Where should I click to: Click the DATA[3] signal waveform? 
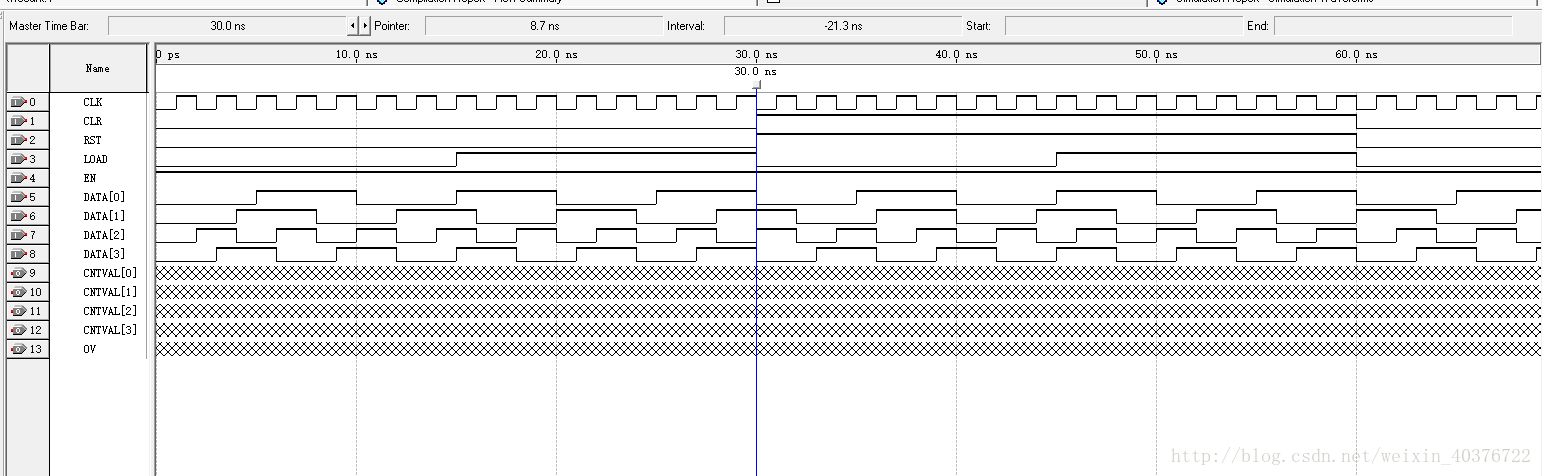click(848, 254)
